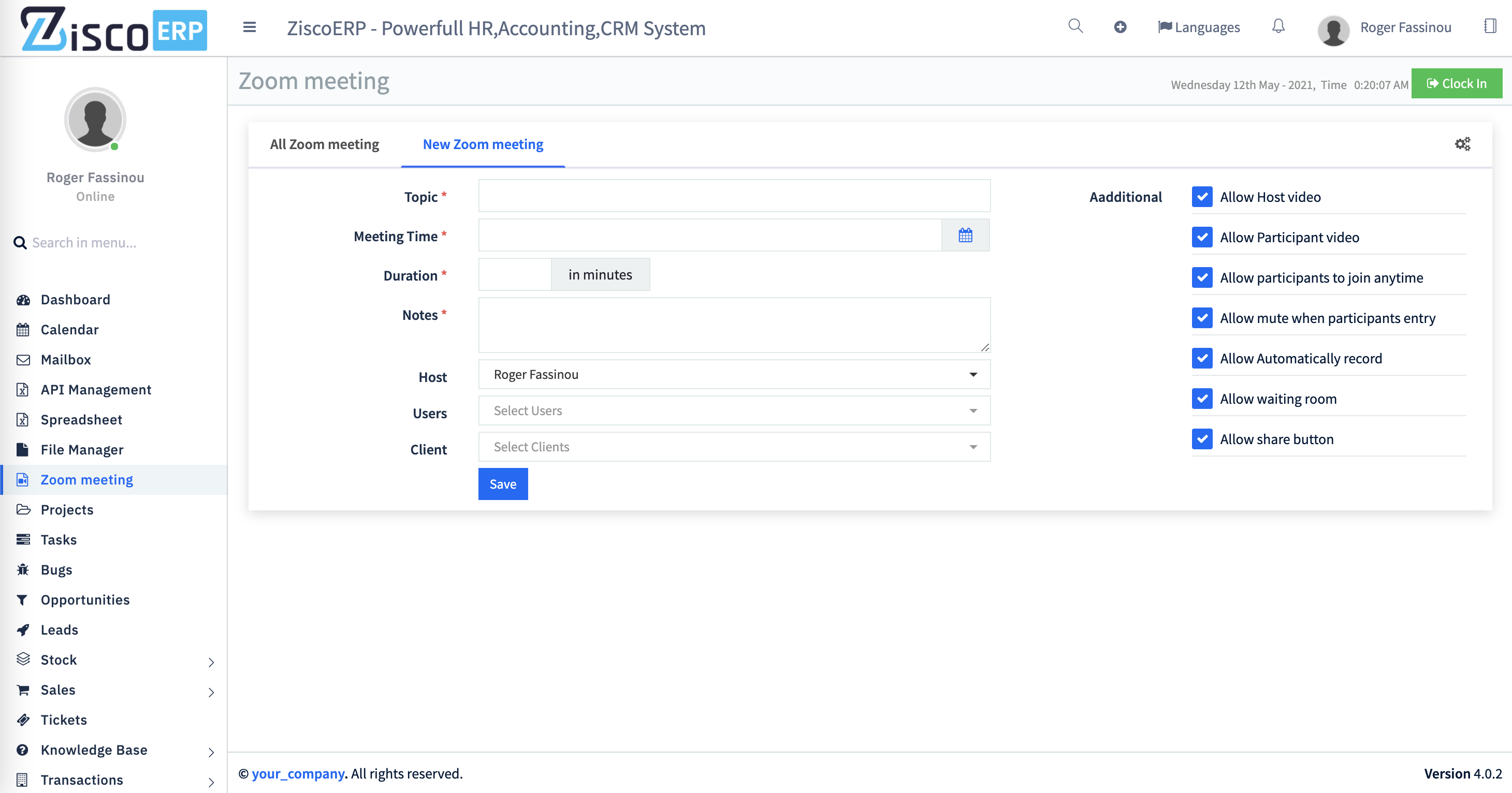Screen dimensions: 1512x793
Task: Click the green Clock In button
Action: 1456,83
